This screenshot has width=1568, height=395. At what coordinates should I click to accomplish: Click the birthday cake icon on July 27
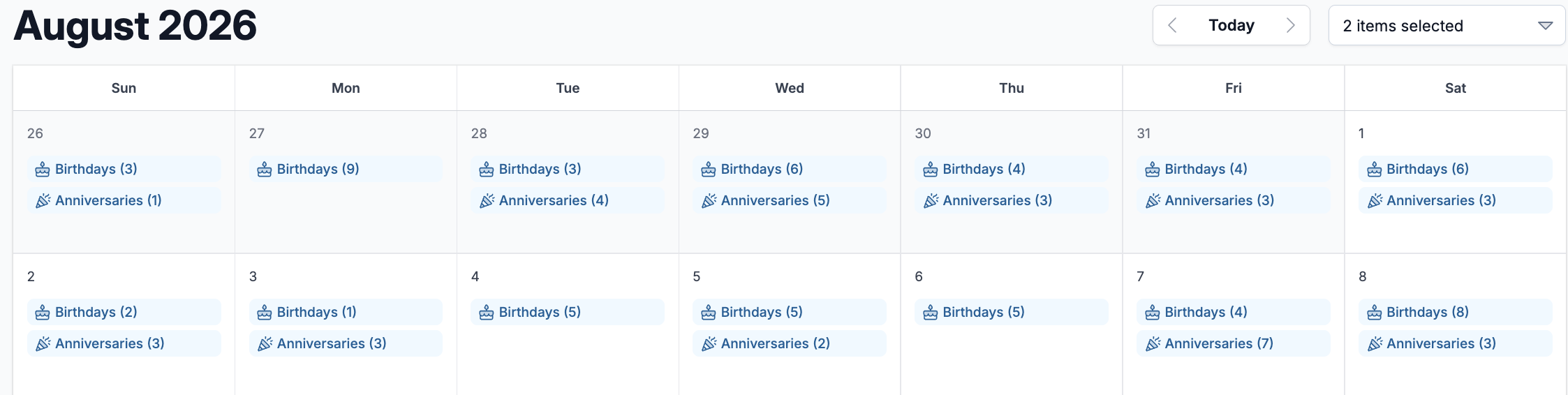click(265, 170)
